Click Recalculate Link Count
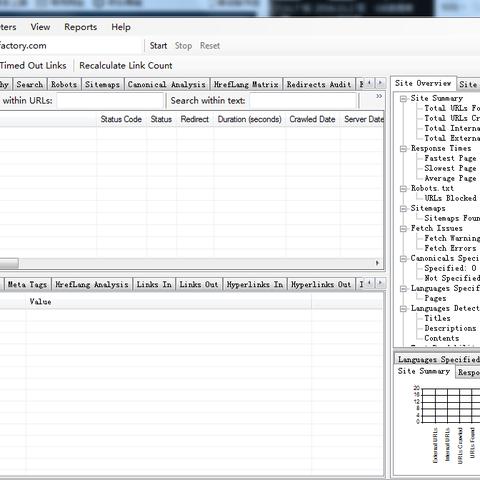Image resolution: width=480 pixels, height=480 pixels. (x=126, y=66)
